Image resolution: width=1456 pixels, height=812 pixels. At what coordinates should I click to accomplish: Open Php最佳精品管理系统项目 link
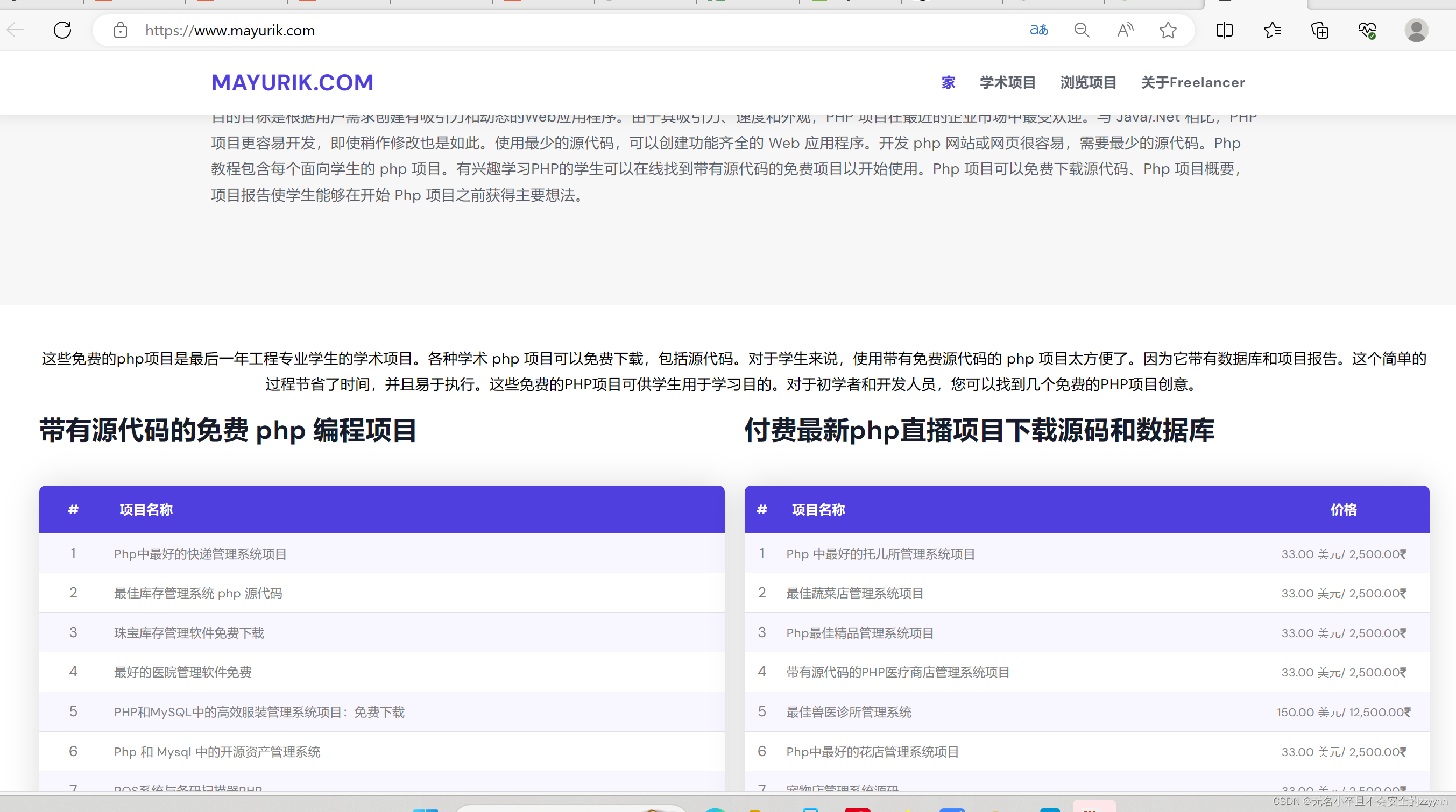(x=860, y=633)
